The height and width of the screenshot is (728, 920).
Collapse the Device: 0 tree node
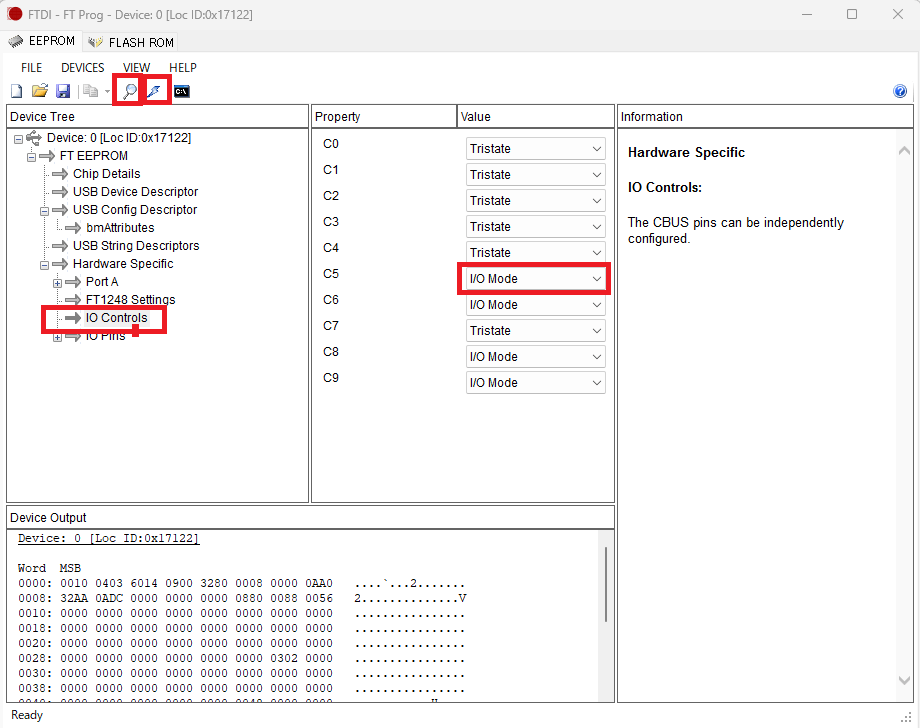(18, 139)
